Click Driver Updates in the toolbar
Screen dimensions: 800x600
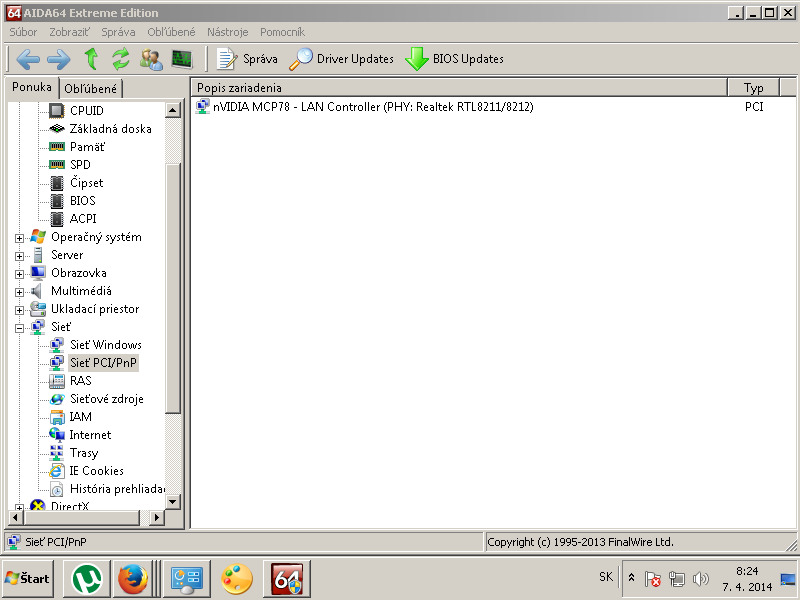tap(341, 59)
